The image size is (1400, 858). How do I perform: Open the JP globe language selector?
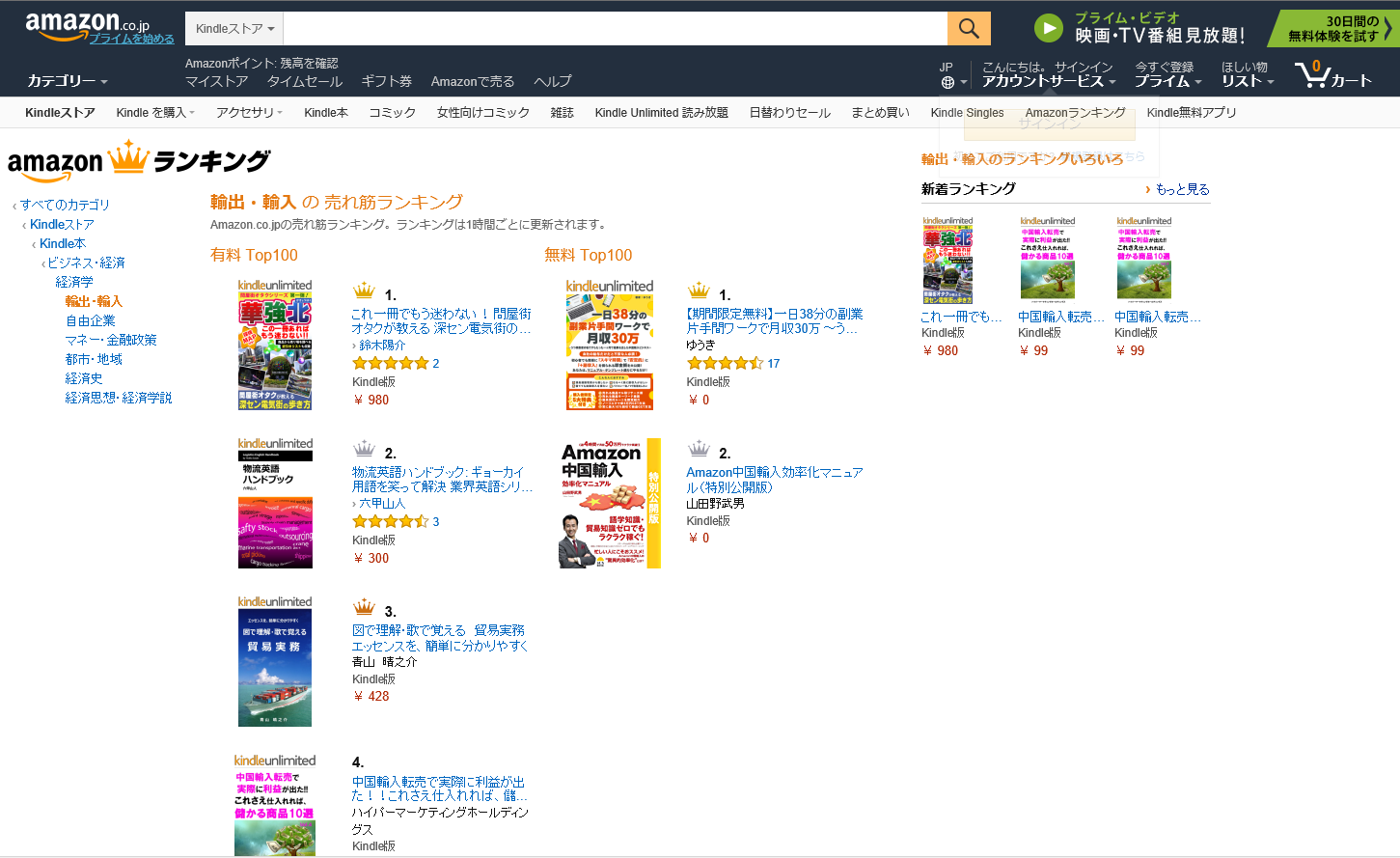pyautogui.click(x=952, y=75)
